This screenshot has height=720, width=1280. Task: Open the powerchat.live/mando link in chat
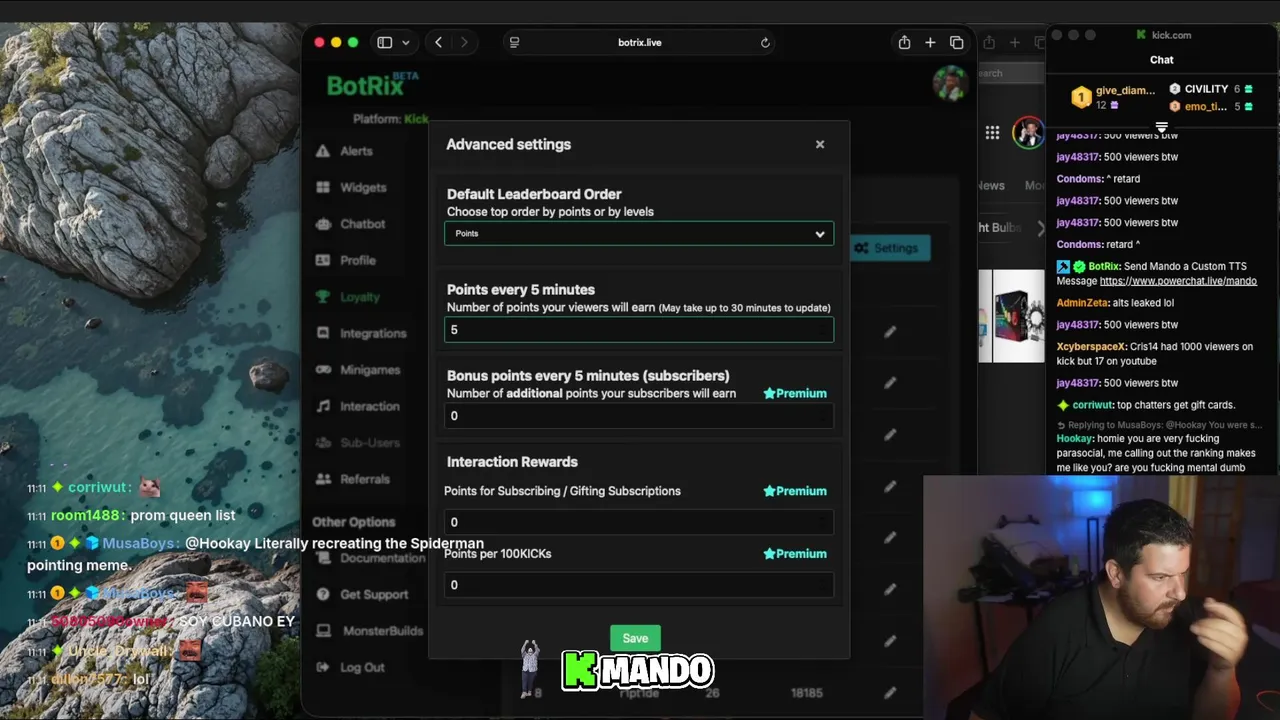point(1178,281)
